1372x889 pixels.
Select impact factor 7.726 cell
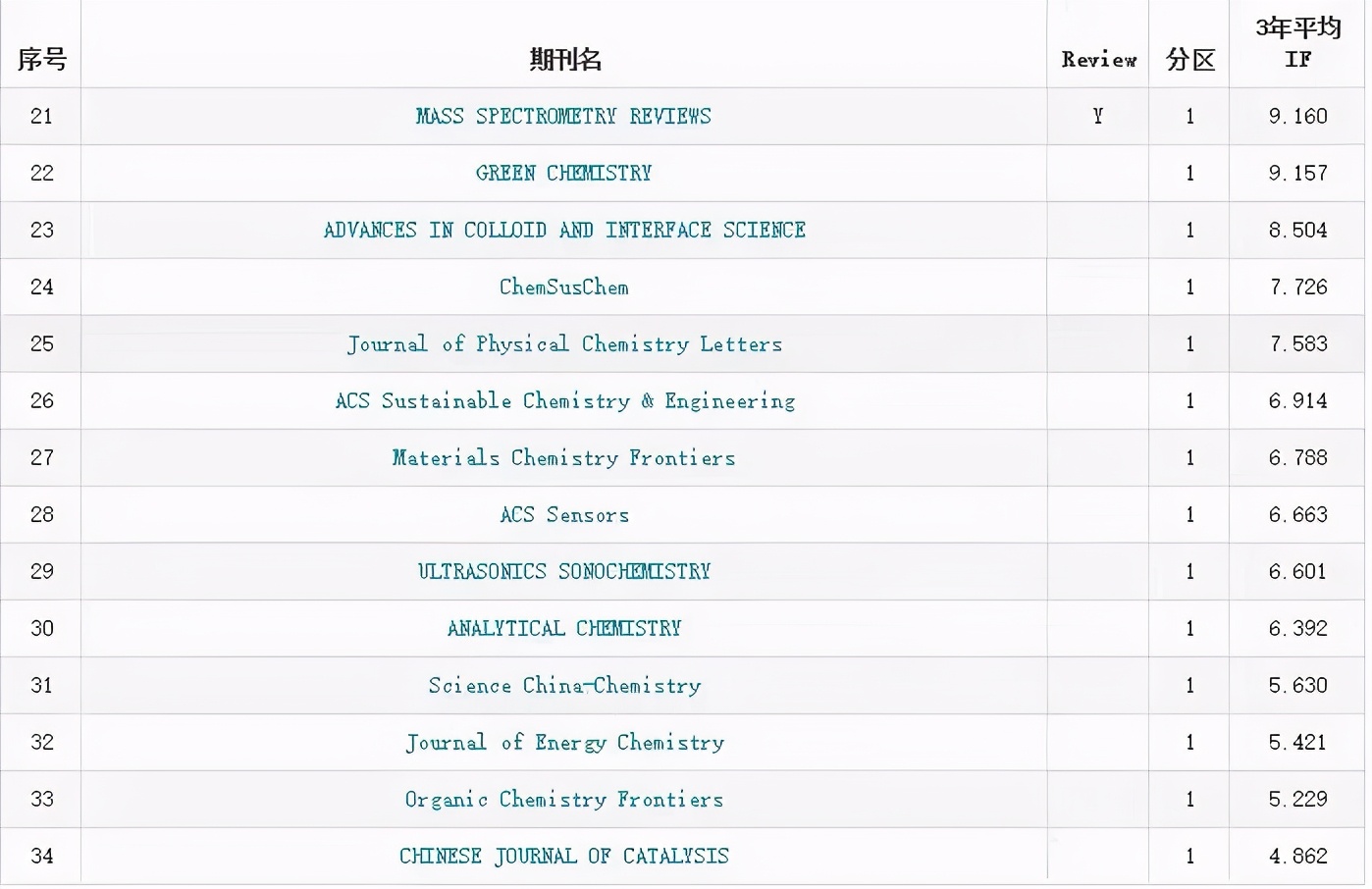tap(1297, 287)
